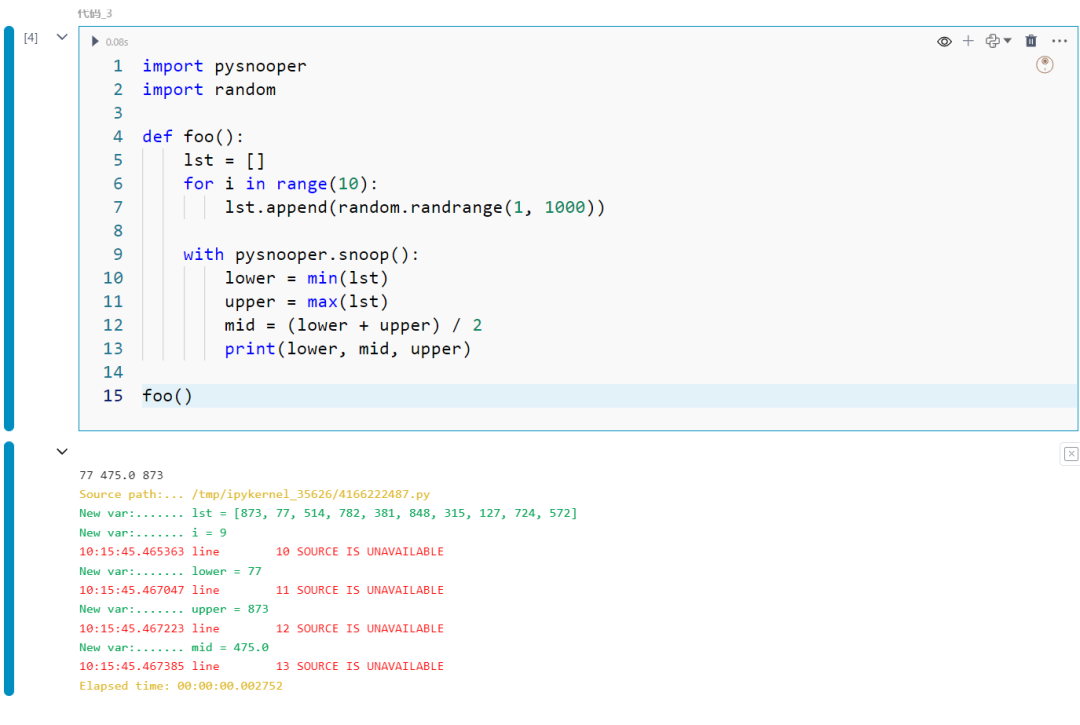Click the 10:15:45.467223 line 12 output
This screenshot has height=725, width=1080.
[261, 629]
